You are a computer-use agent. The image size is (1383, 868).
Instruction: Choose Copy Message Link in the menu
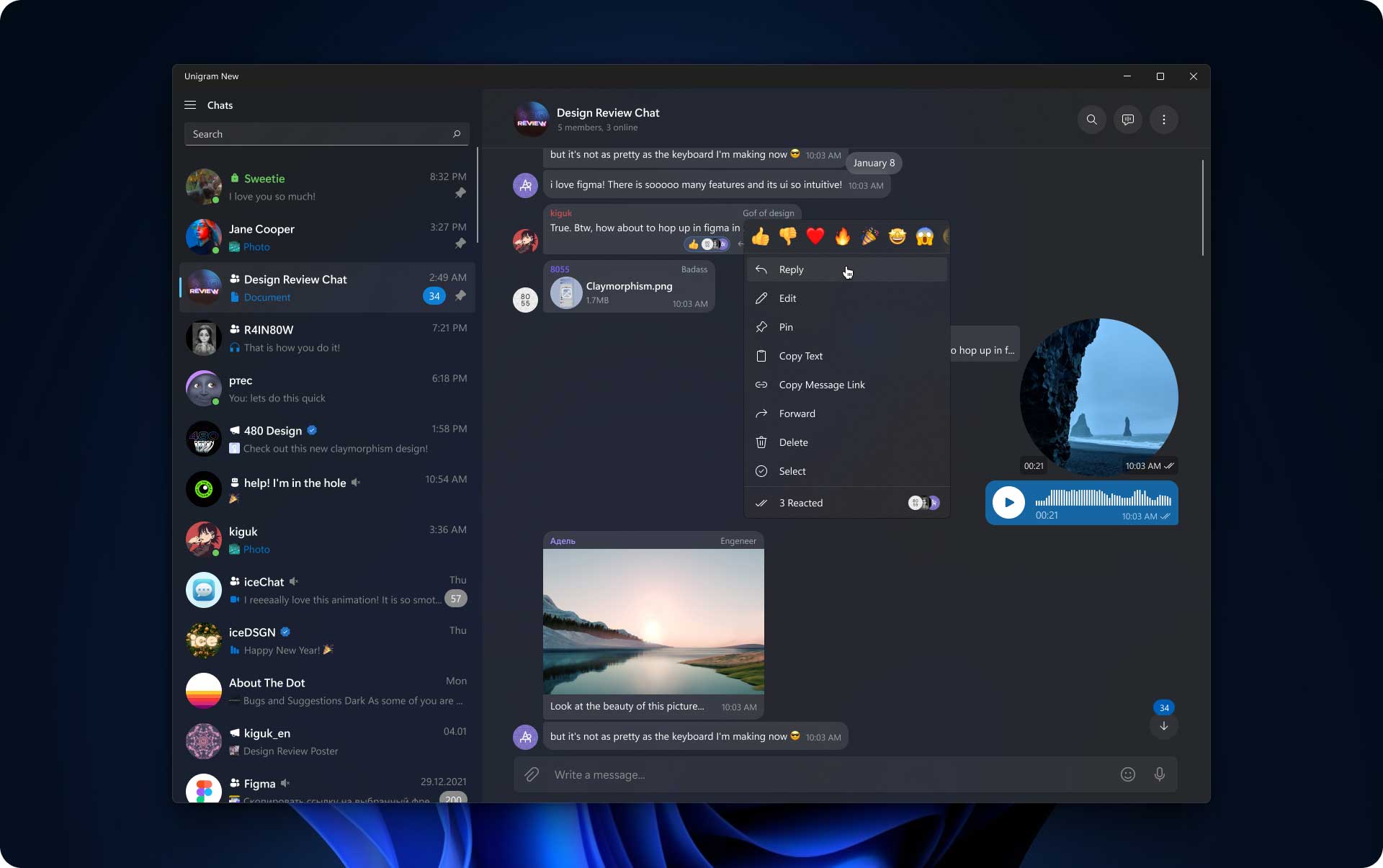[846, 385]
